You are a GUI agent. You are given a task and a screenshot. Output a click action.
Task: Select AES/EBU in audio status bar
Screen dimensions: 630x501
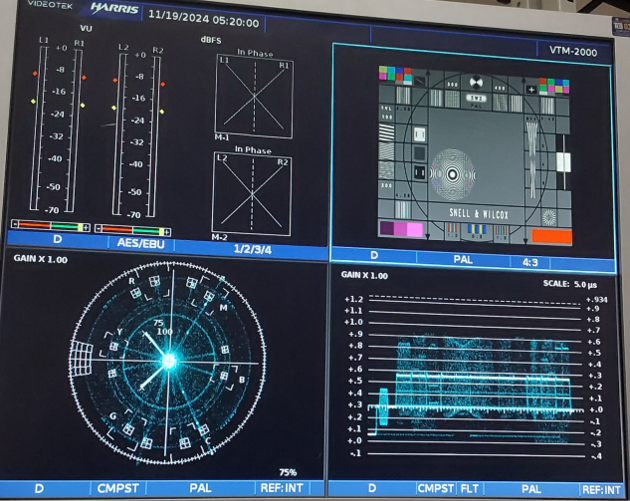point(141,243)
